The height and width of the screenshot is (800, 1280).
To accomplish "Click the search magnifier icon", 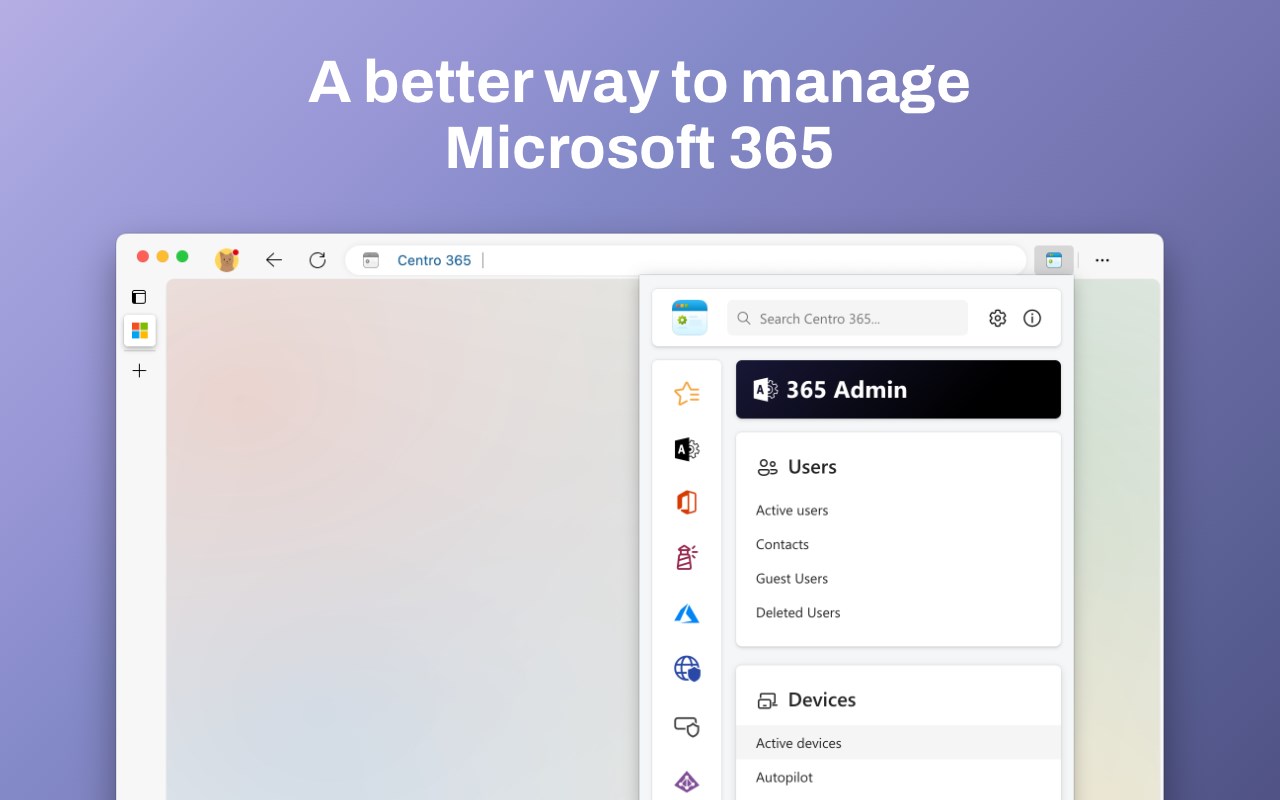I will [x=744, y=318].
